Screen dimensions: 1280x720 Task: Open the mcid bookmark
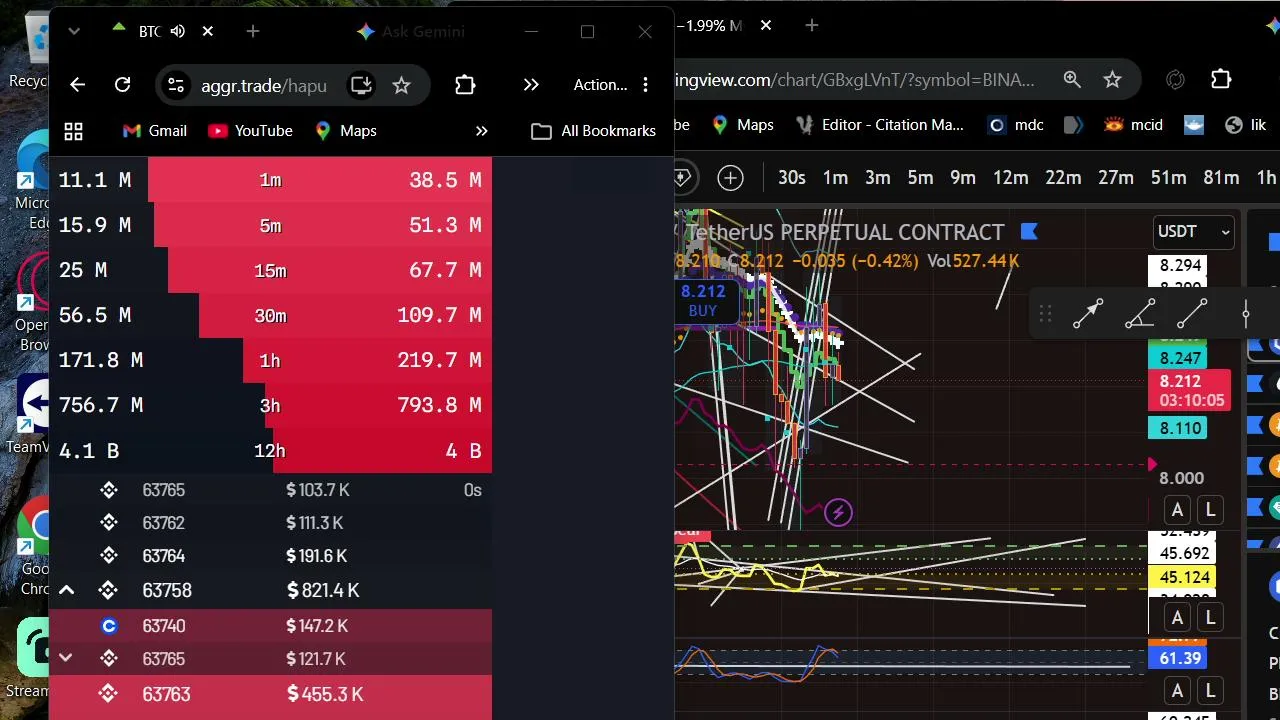(1133, 125)
